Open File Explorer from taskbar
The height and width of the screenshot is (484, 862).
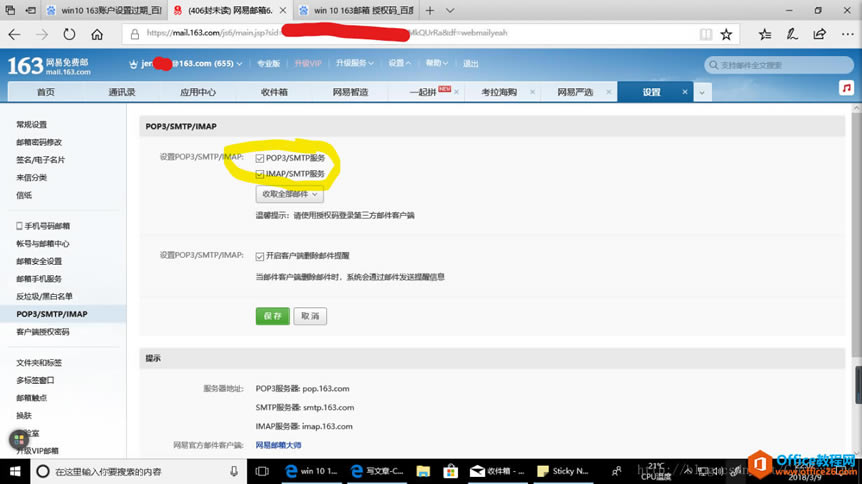click(x=423, y=471)
